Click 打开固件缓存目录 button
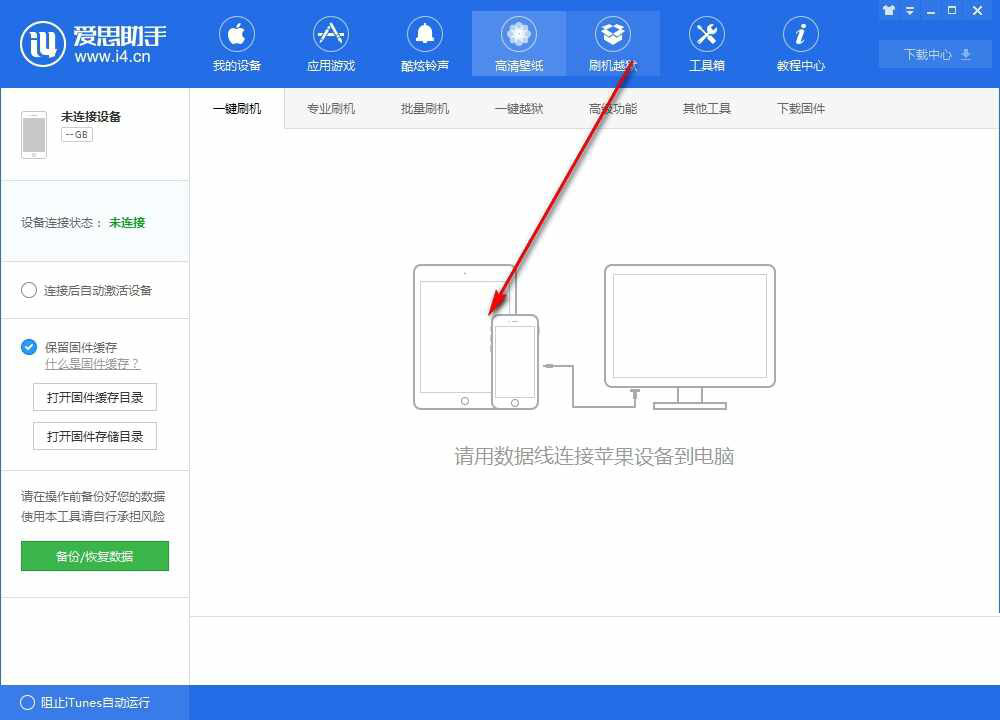 click(95, 397)
